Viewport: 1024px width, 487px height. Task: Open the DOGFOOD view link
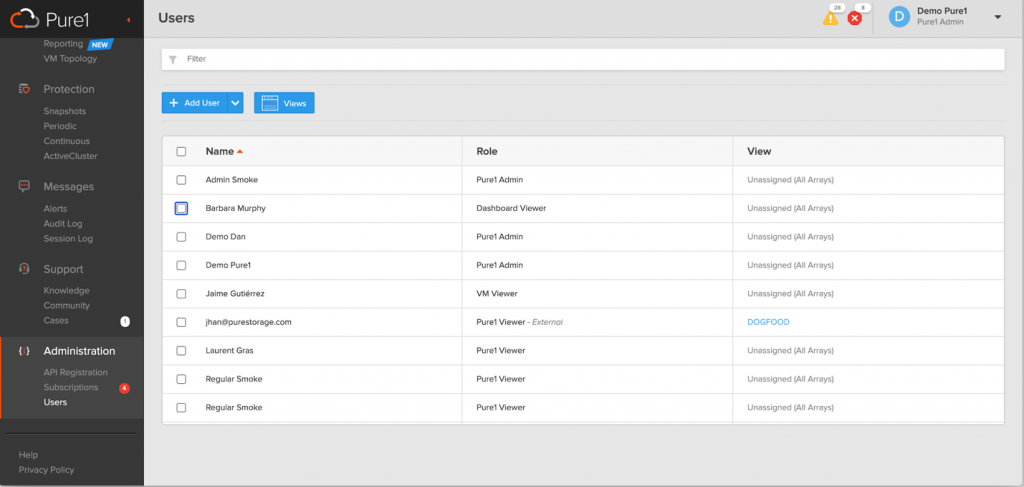(x=769, y=322)
